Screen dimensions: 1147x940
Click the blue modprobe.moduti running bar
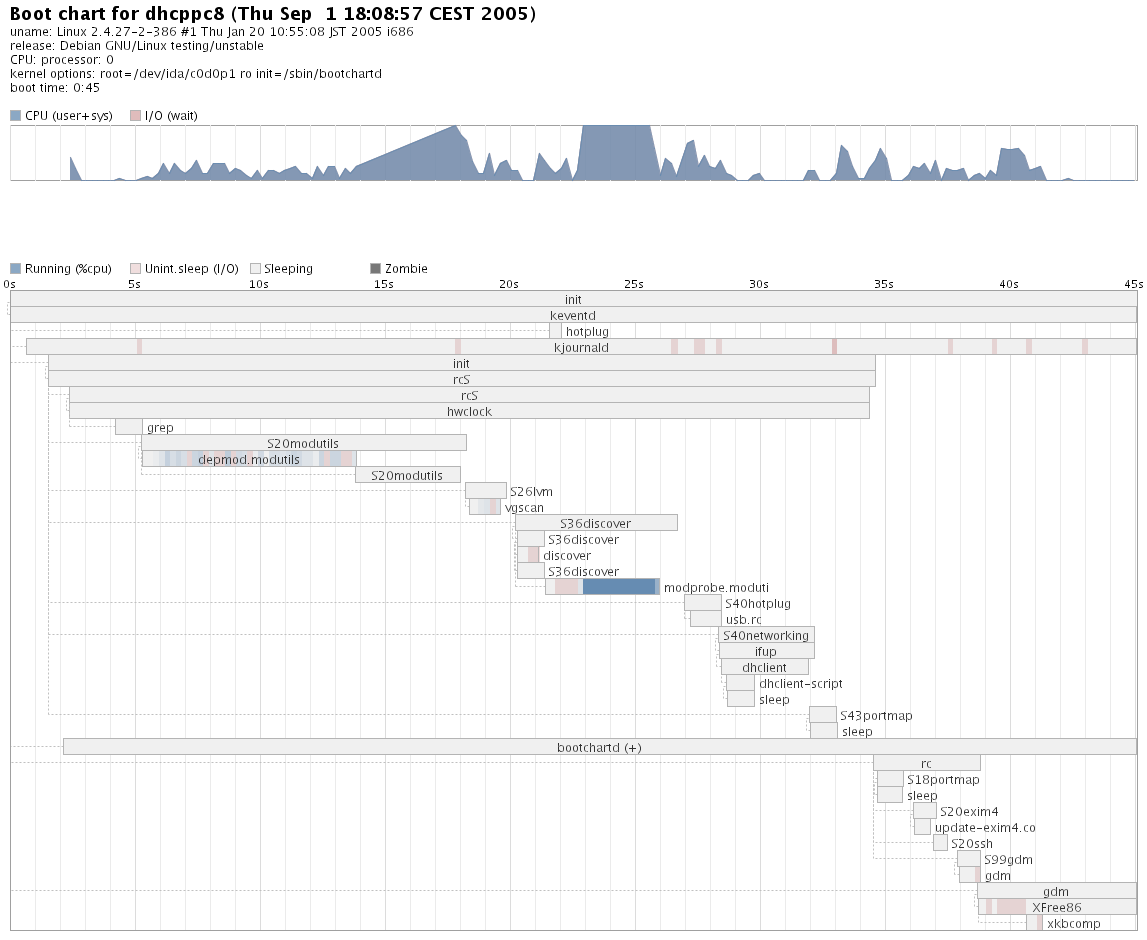[x=619, y=587]
